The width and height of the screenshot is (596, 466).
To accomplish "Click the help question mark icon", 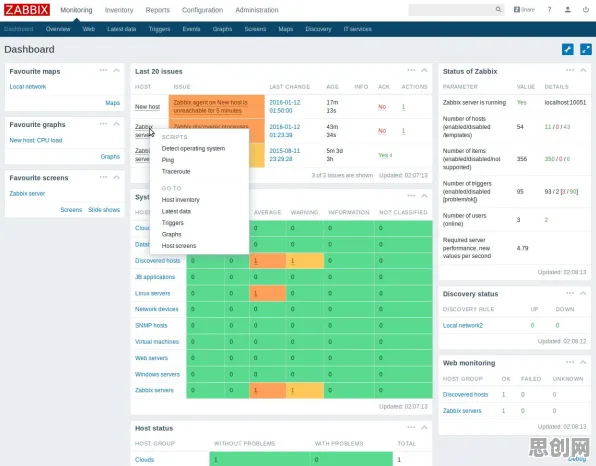I will coord(549,10).
